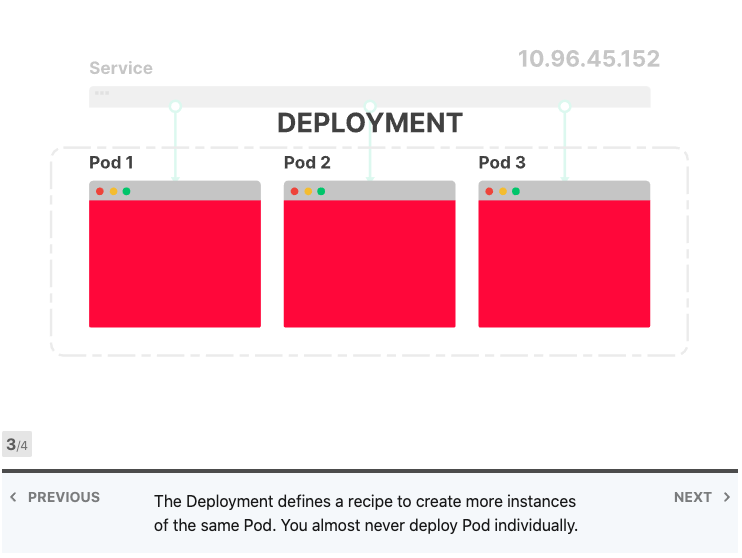Click the yellow dot in Pod 3 window
Viewport: 742px width, 558px height.
coord(503,191)
